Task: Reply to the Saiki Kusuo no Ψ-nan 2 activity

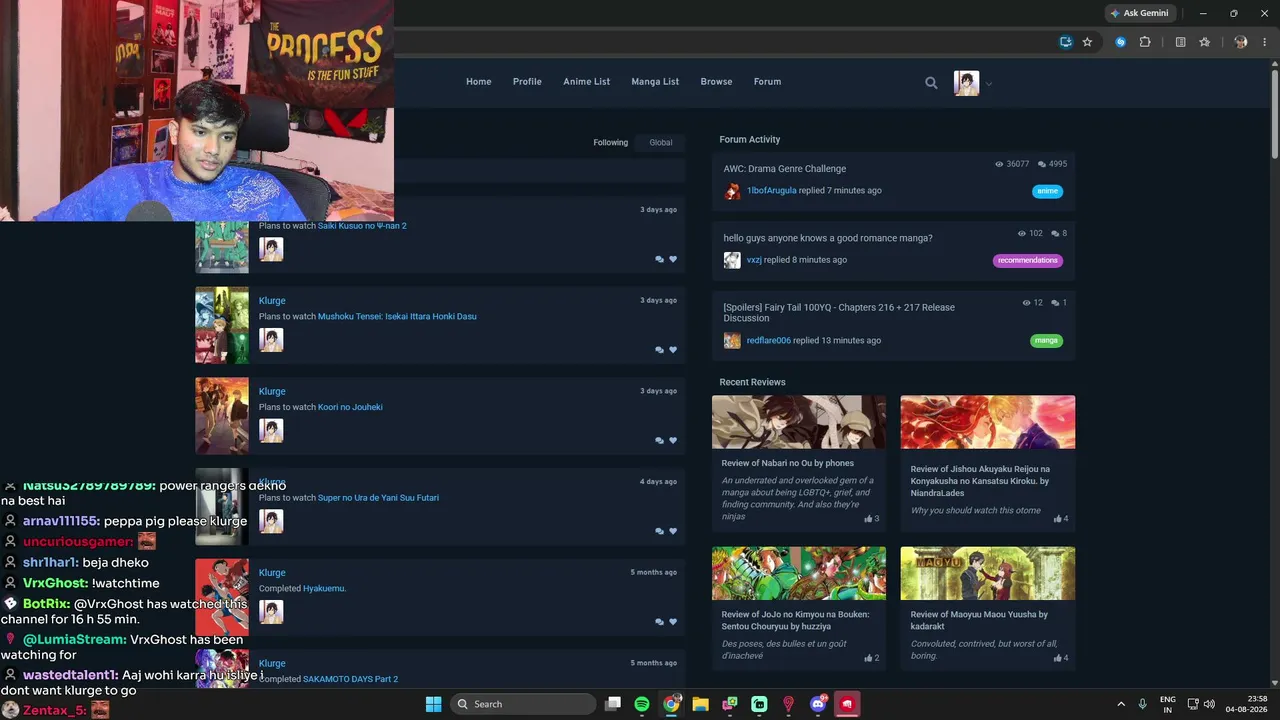Action: click(x=659, y=259)
